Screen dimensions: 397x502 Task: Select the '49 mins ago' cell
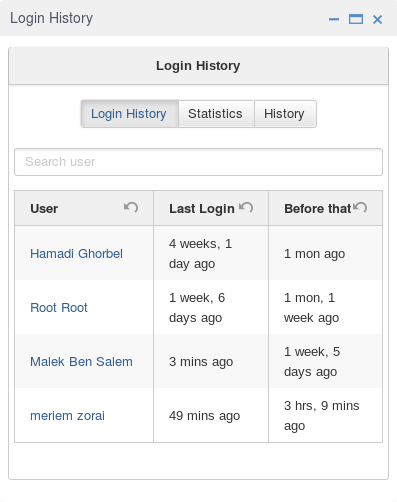(x=211, y=415)
